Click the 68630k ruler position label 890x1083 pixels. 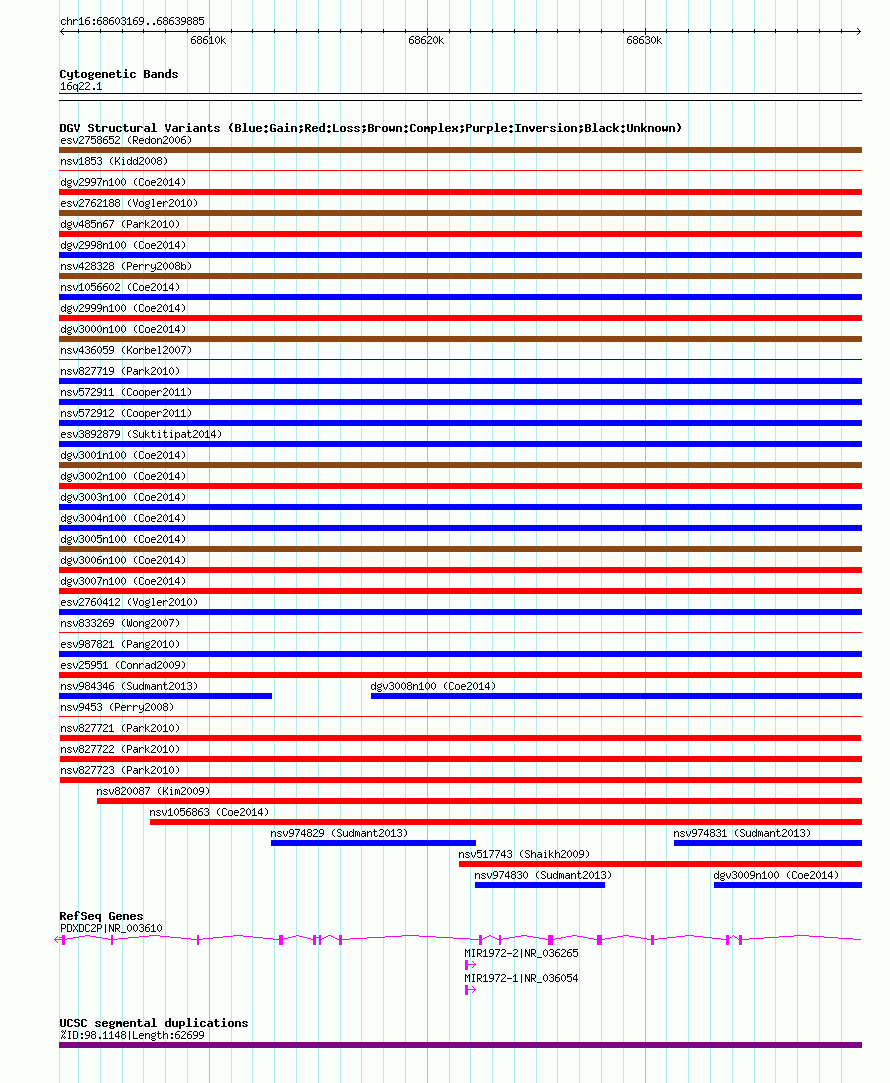644,40
